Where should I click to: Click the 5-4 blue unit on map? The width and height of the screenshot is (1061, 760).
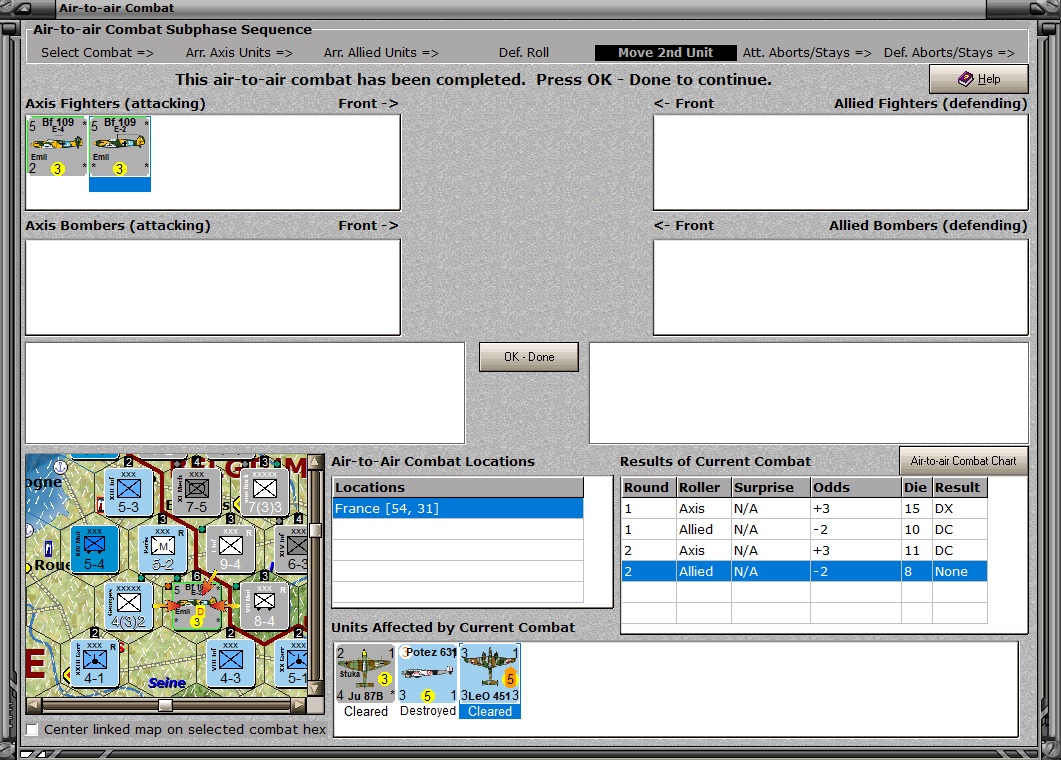tap(95, 549)
